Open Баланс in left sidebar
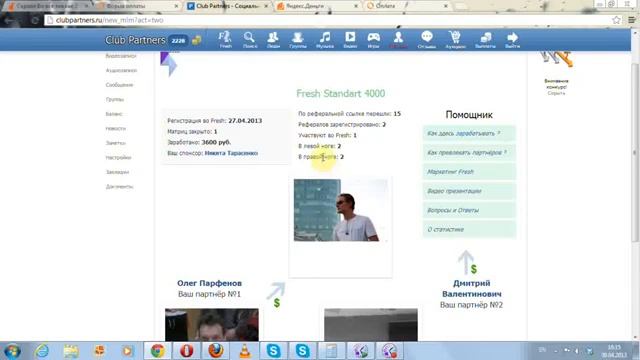640x360 pixels. [114, 114]
